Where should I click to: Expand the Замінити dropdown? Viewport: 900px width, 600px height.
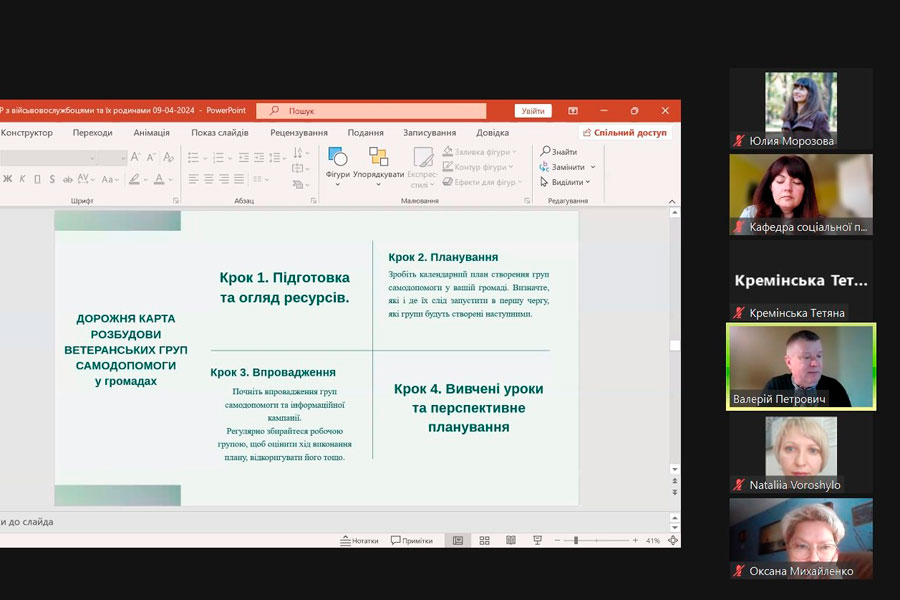[593, 167]
